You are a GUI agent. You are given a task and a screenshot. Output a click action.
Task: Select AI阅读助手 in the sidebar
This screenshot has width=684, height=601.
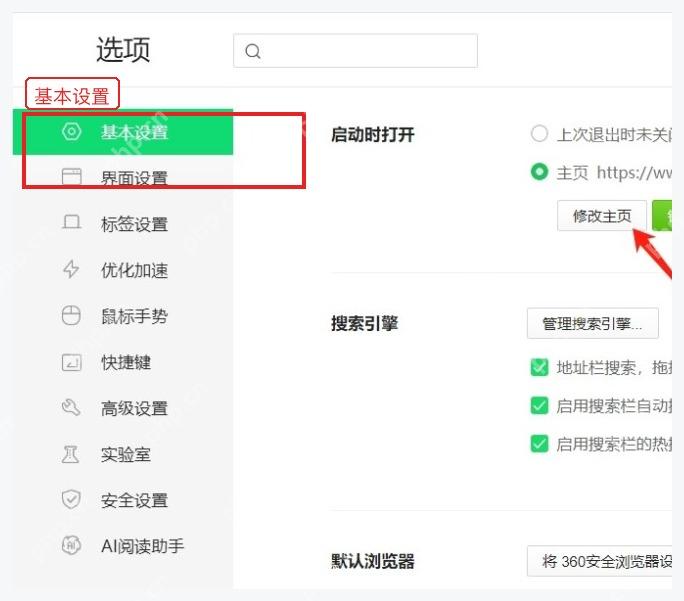pyautogui.click(x=123, y=546)
